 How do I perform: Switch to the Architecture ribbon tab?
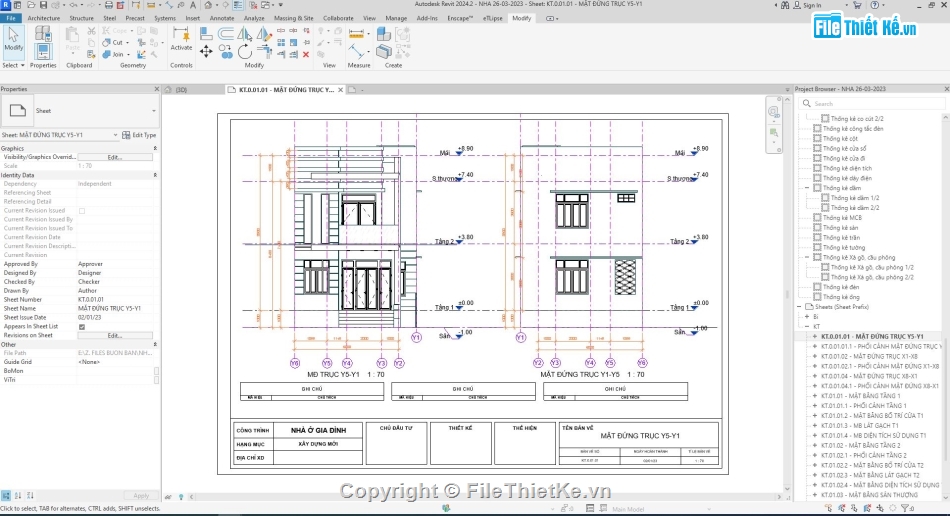tap(44, 18)
